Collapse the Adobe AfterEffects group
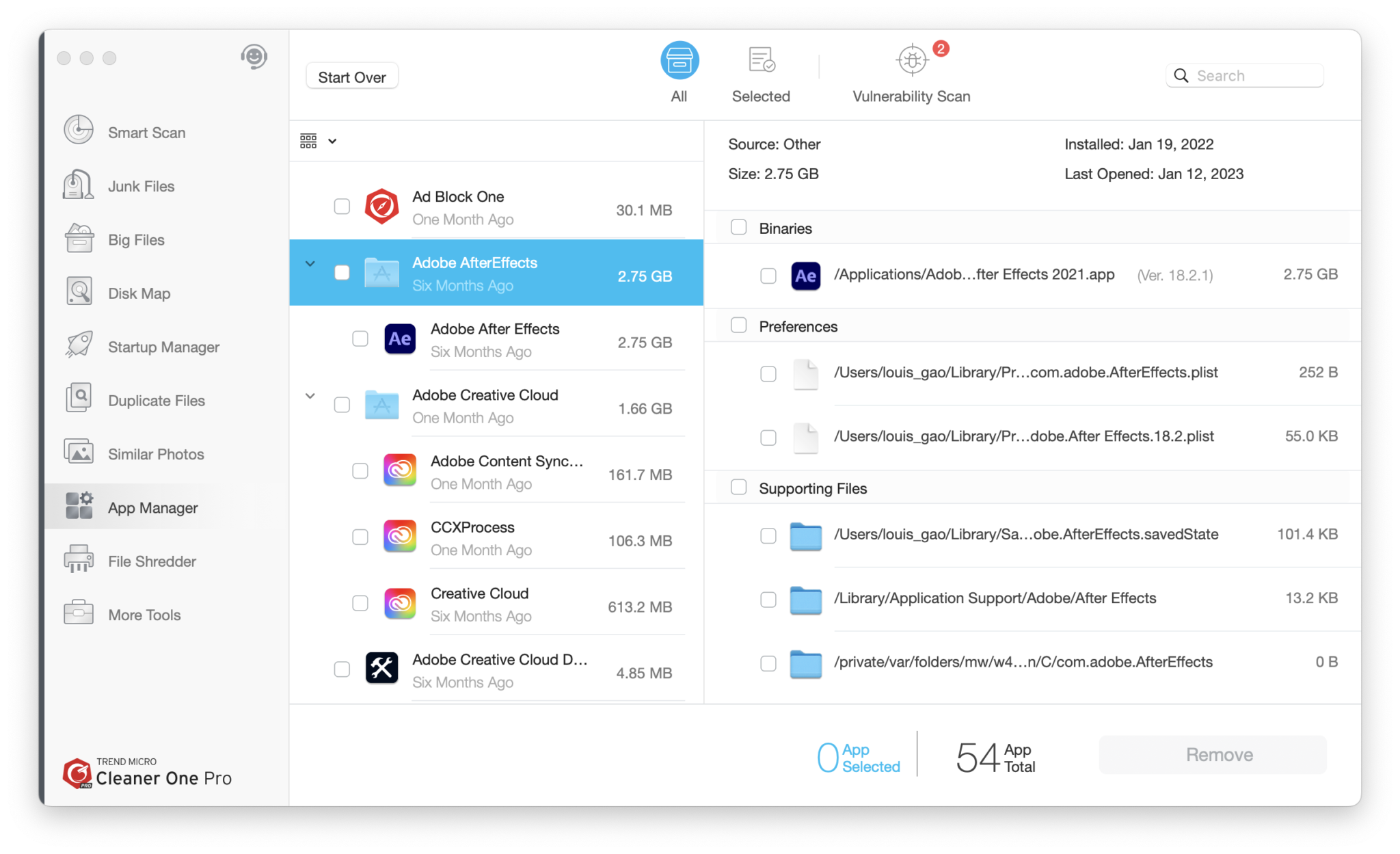This screenshot has height=854, width=1400. coord(310,264)
